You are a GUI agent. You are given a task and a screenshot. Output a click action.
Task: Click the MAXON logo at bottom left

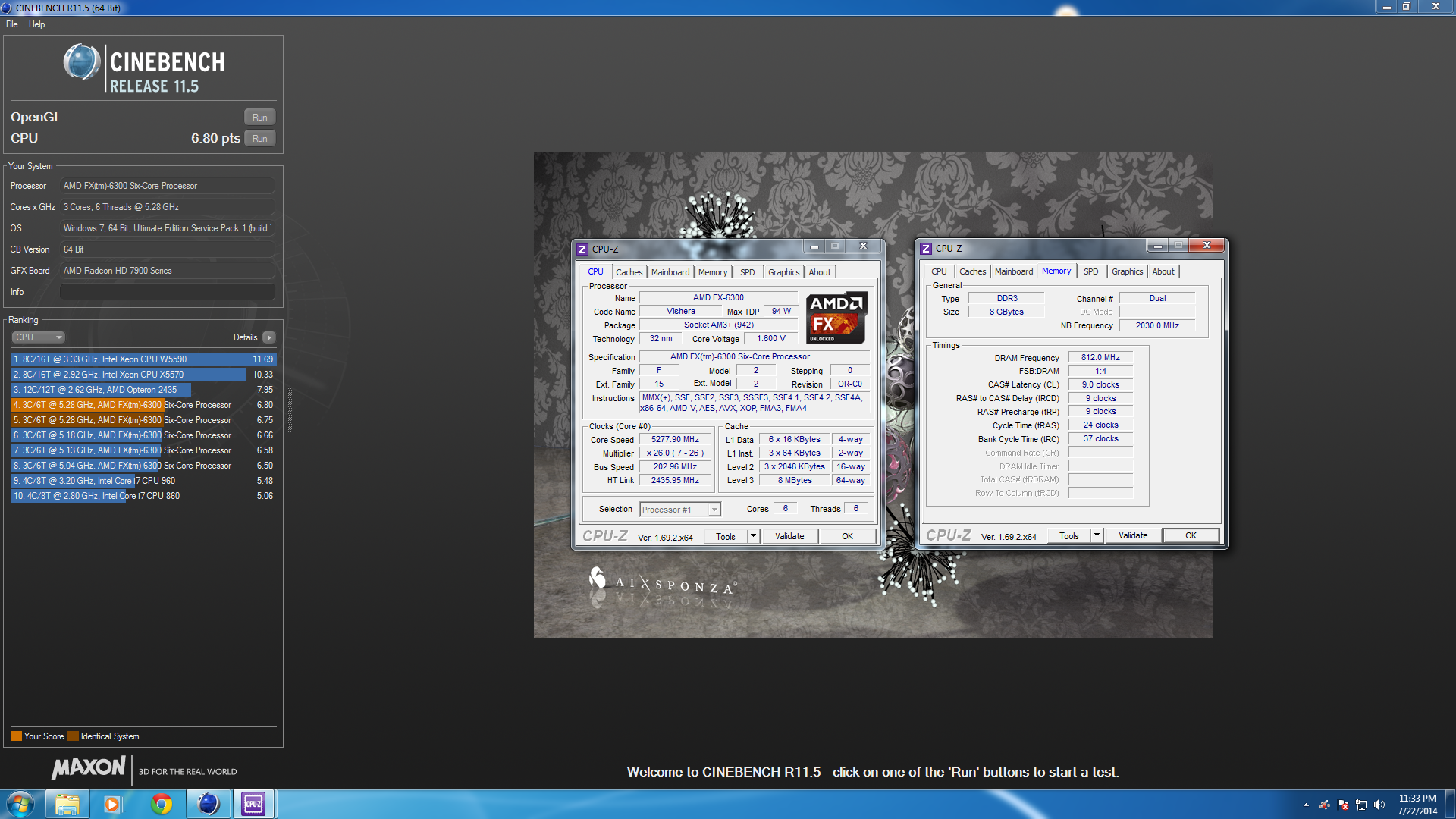coord(89,767)
